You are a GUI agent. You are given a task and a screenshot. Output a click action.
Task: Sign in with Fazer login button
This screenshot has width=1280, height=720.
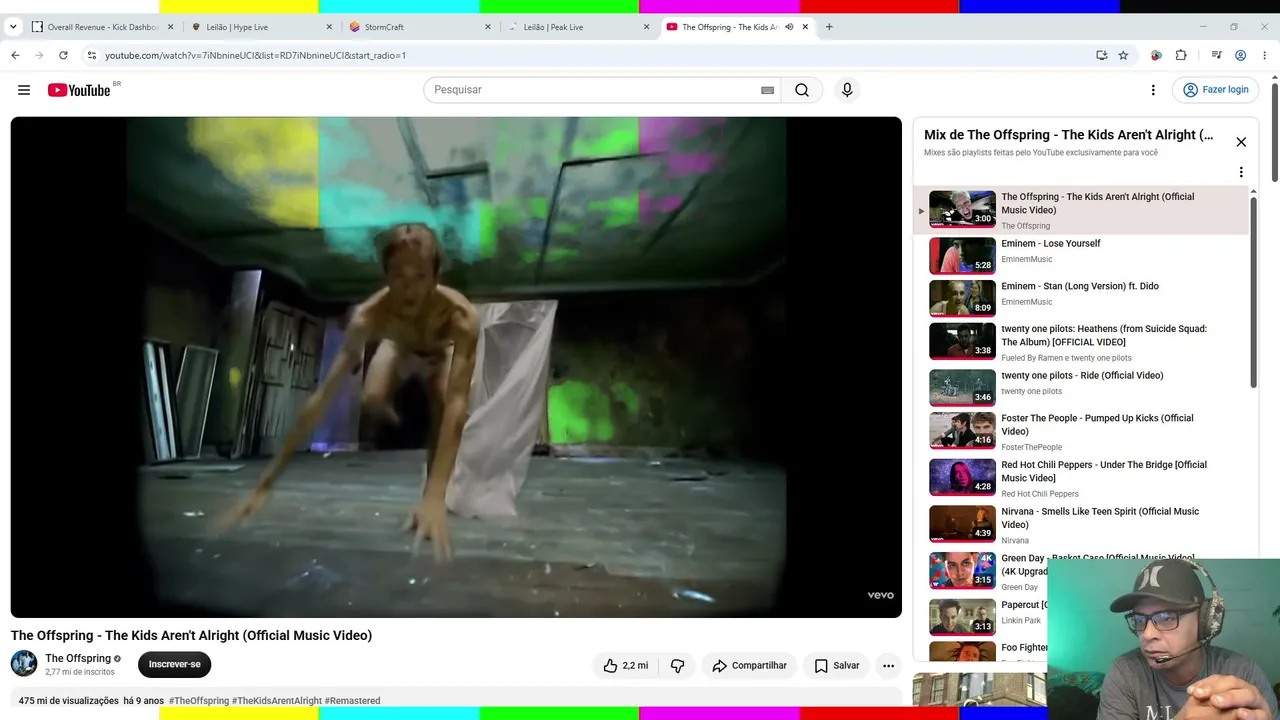(x=1216, y=90)
